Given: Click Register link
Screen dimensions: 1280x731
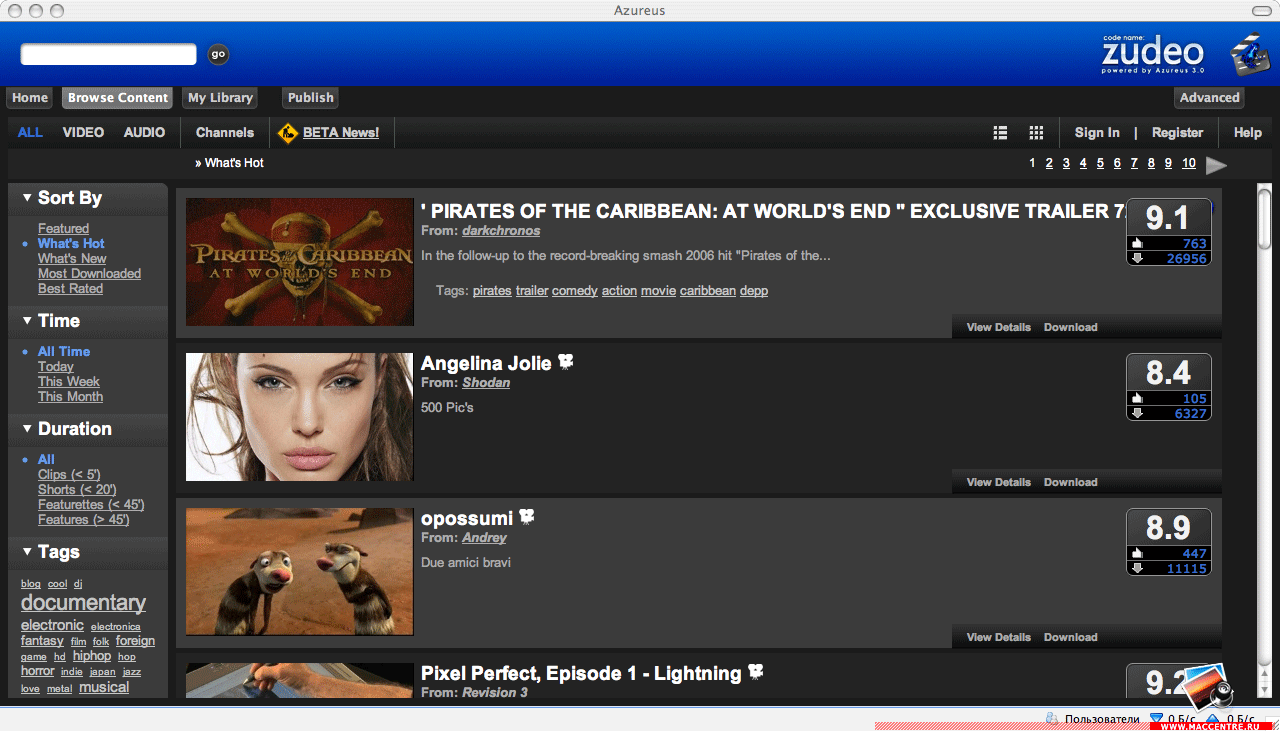Looking at the screenshot, I should point(1177,132).
